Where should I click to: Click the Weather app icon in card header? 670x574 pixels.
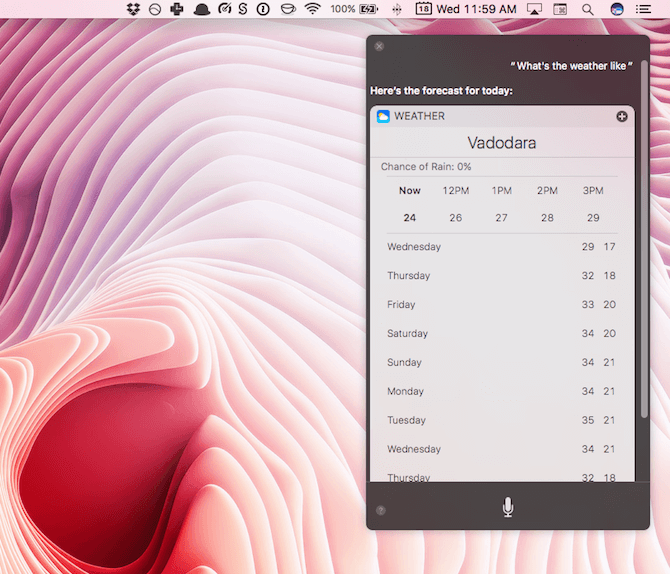[383, 117]
